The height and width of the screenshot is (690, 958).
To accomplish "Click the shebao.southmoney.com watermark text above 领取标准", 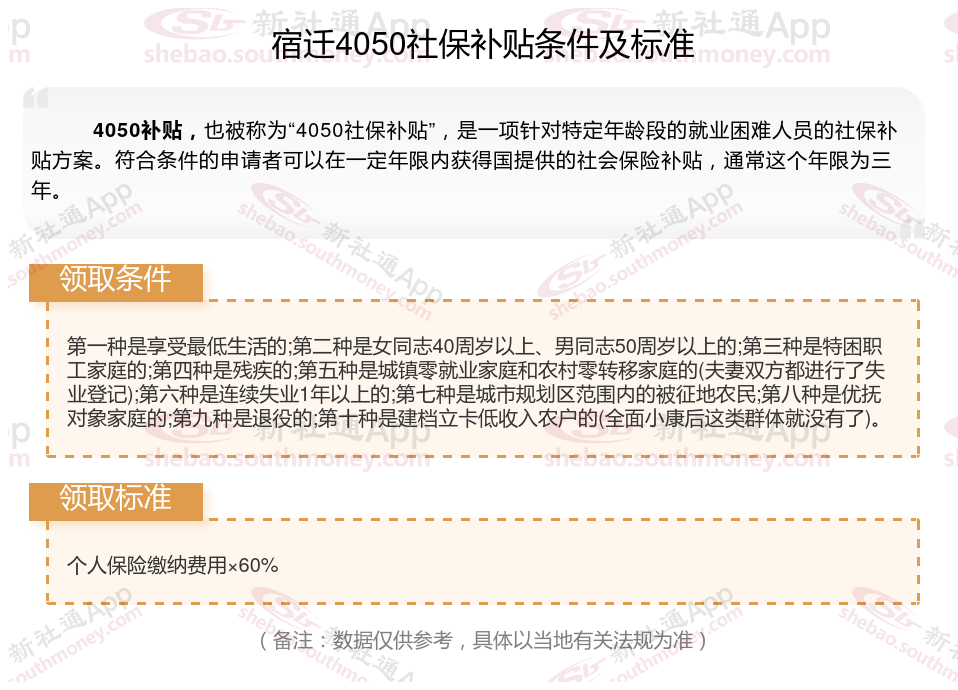I will 287,460.
